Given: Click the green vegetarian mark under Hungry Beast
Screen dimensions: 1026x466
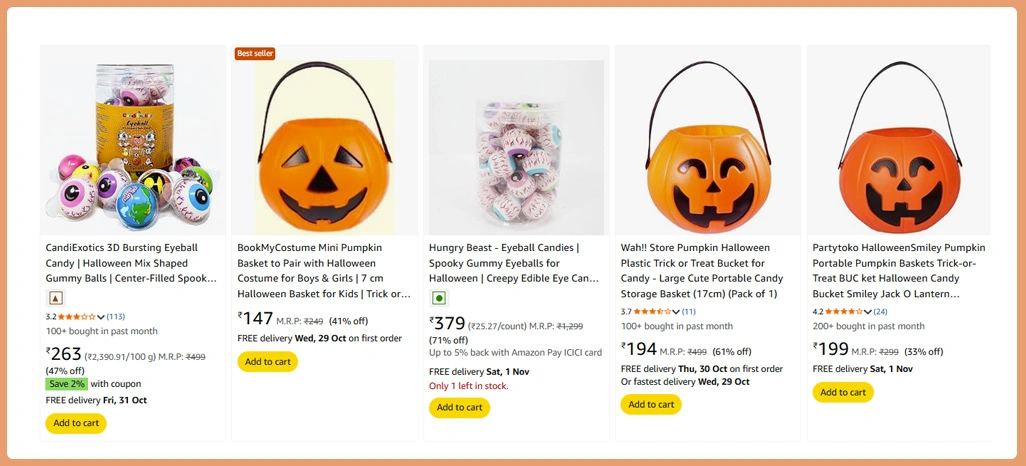Looking at the screenshot, I should [x=438, y=297].
